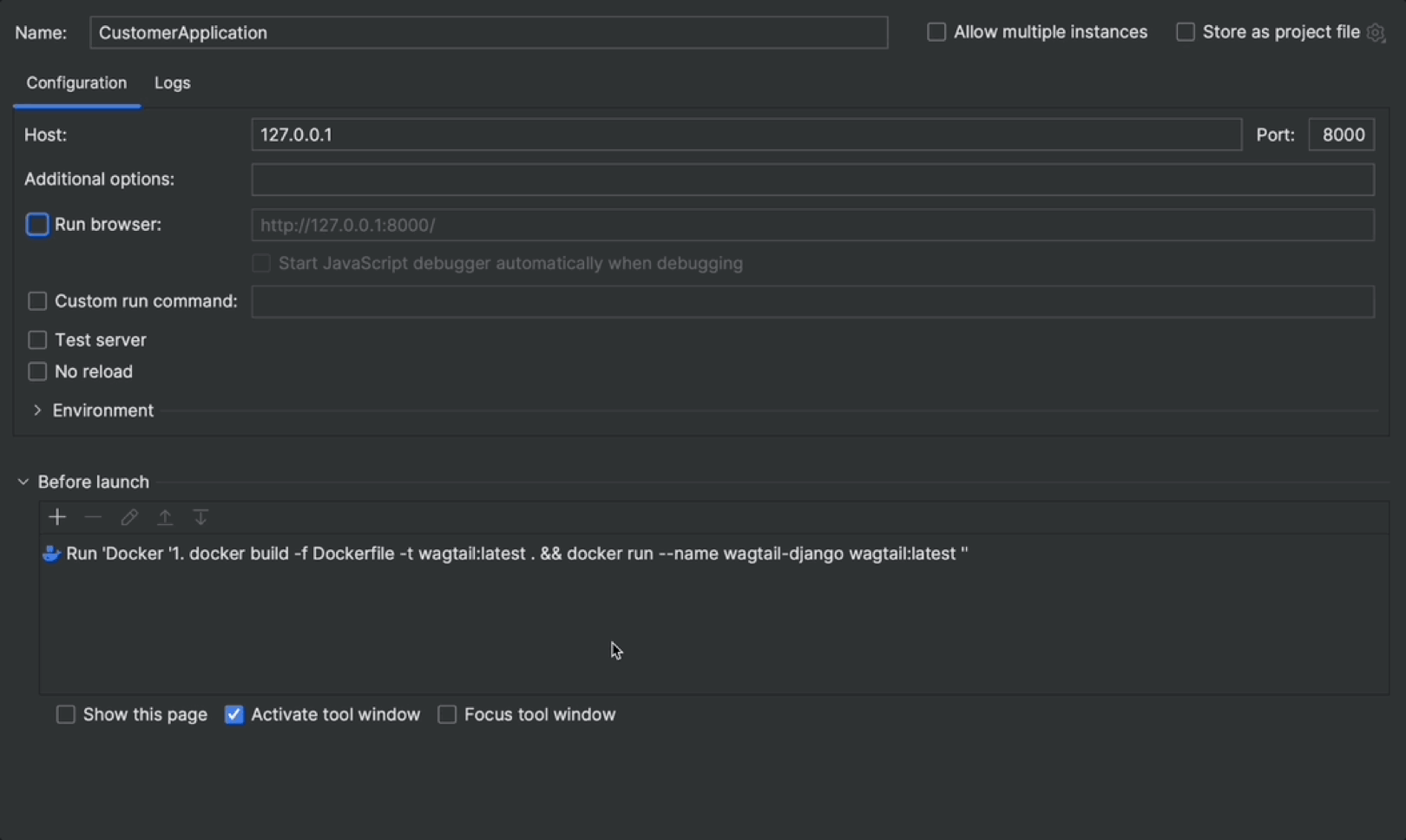Select the Docker run task in Before launch list
The width and height of the screenshot is (1406, 840).
[x=516, y=554]
